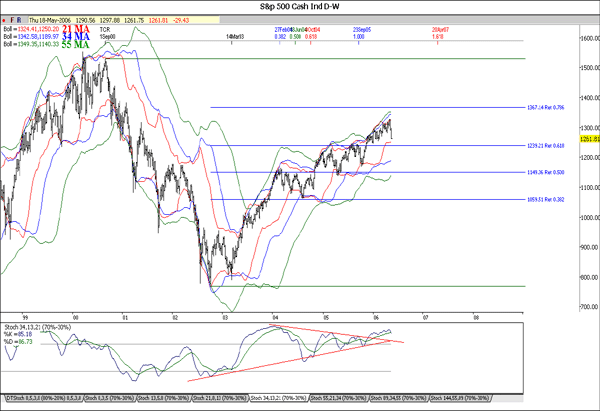The image size is (600, 411).
Task: Click the 700.00 price axis label
Action: [x=589, y=307]
